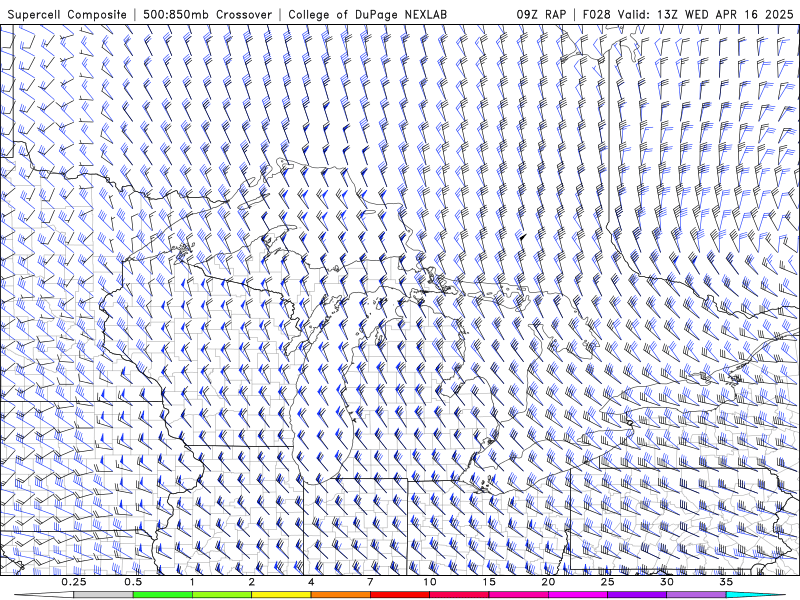Click the color scale label reading 10
This screenshot has height=600, width=800.
click(430, 582)
